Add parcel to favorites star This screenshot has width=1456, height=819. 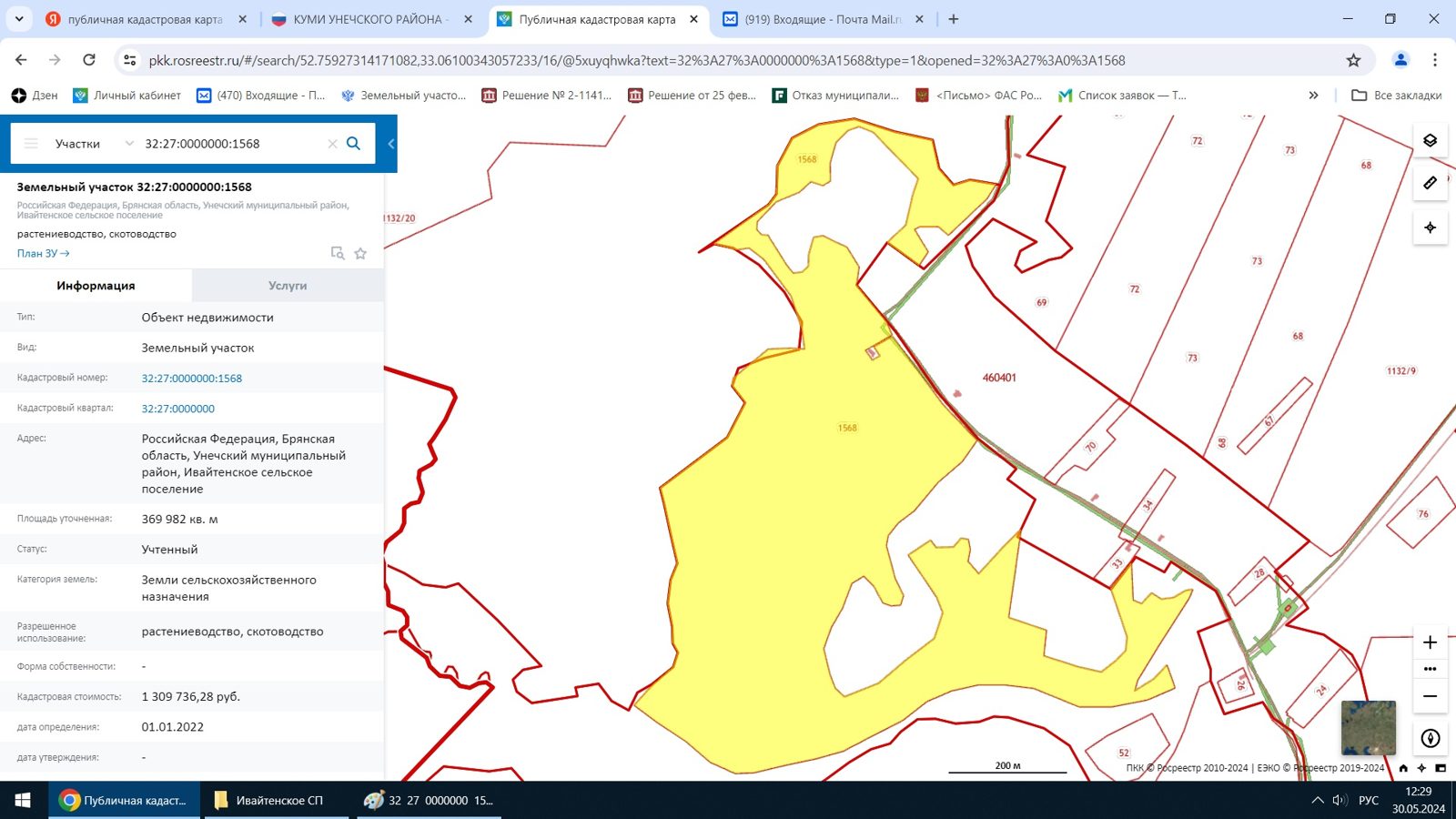[x=360, y=253]
